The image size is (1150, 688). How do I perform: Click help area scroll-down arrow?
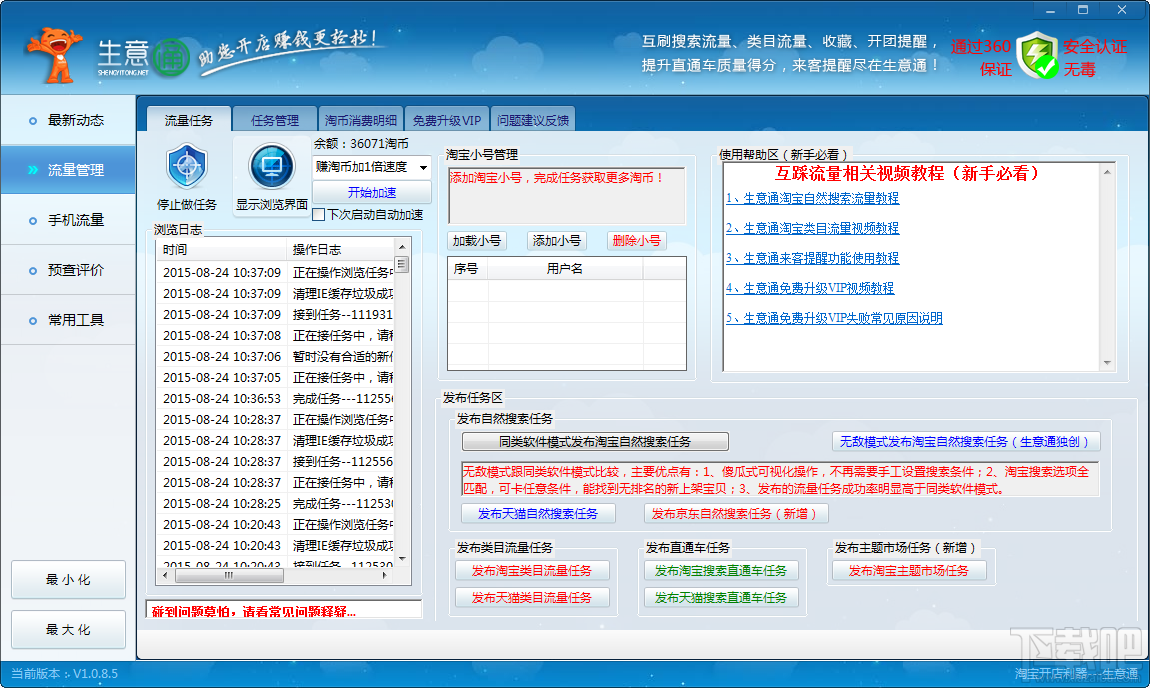(x=1107, y=362)
